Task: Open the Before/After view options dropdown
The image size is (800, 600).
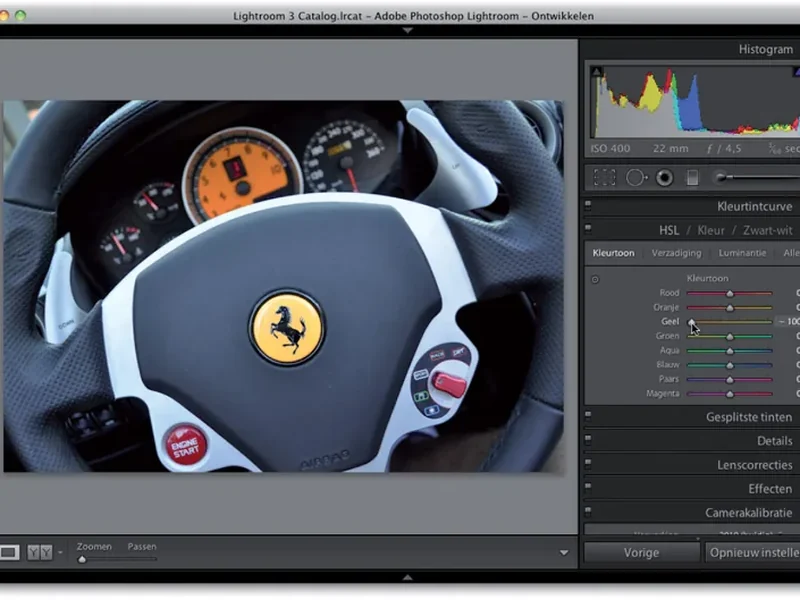Action: click(60, 553)
